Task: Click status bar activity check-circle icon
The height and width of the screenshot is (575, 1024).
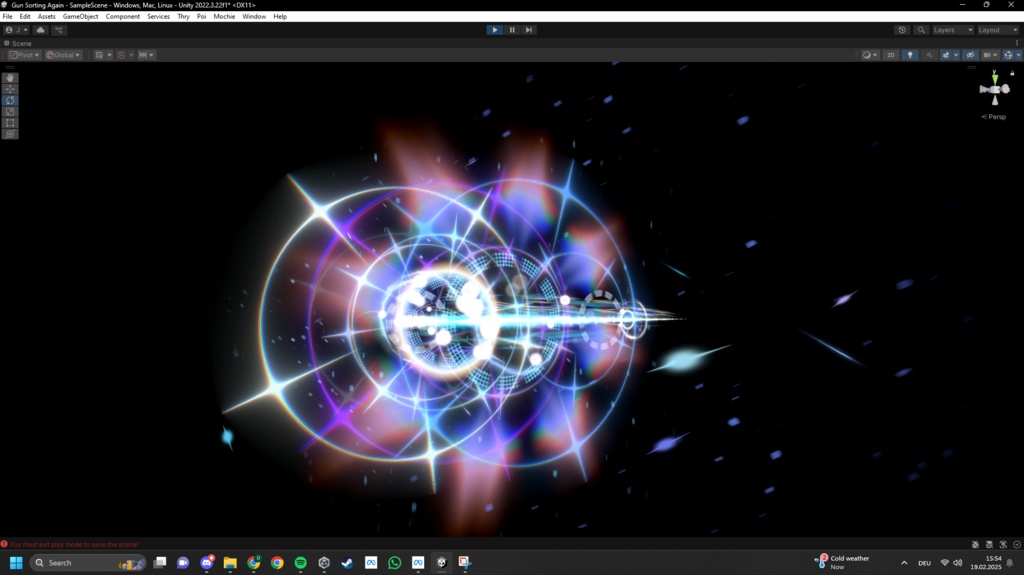Action: pyautogui.click(x=1017, y=544)
